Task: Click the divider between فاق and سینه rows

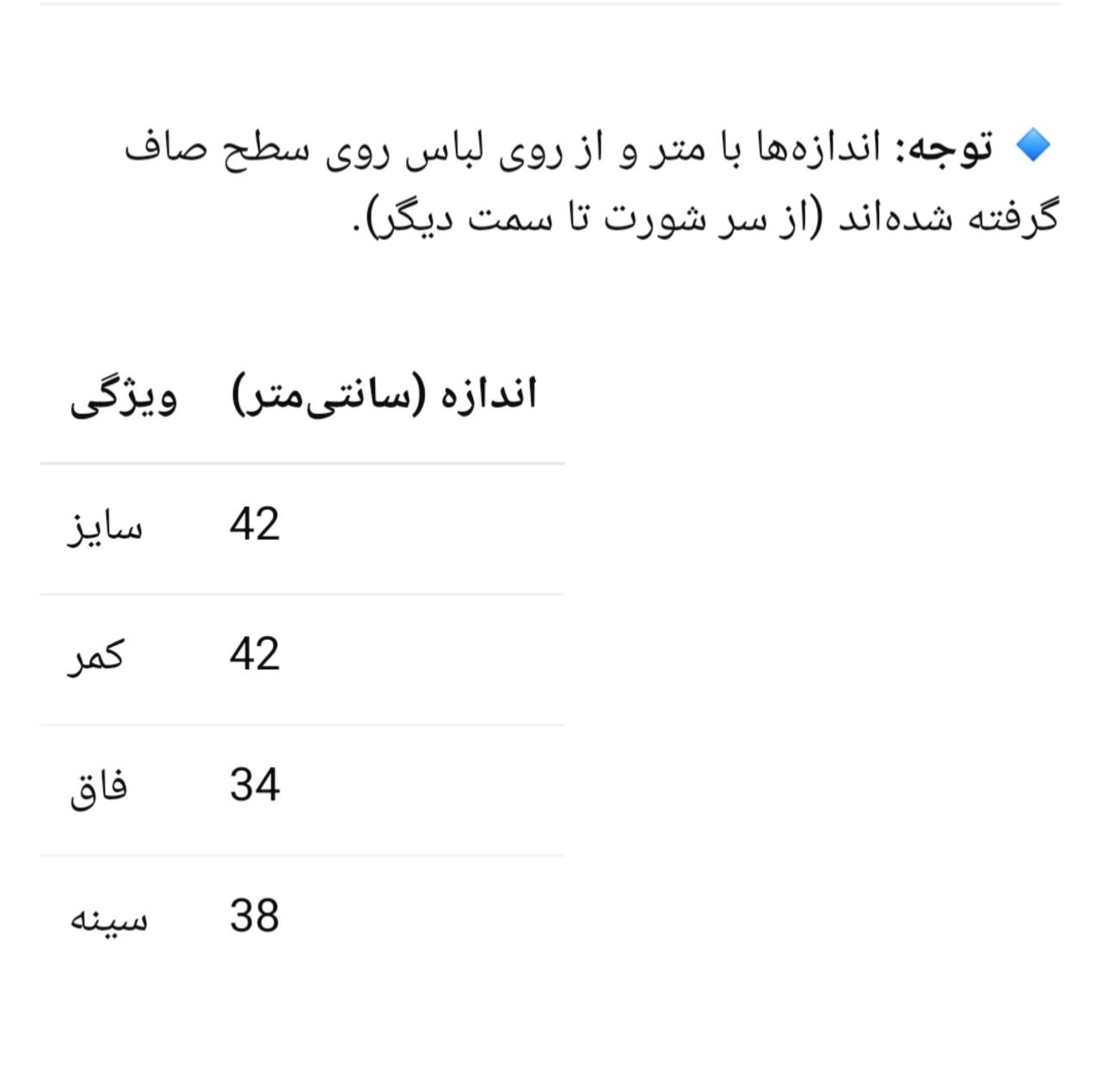Action: tap(302, 856)
